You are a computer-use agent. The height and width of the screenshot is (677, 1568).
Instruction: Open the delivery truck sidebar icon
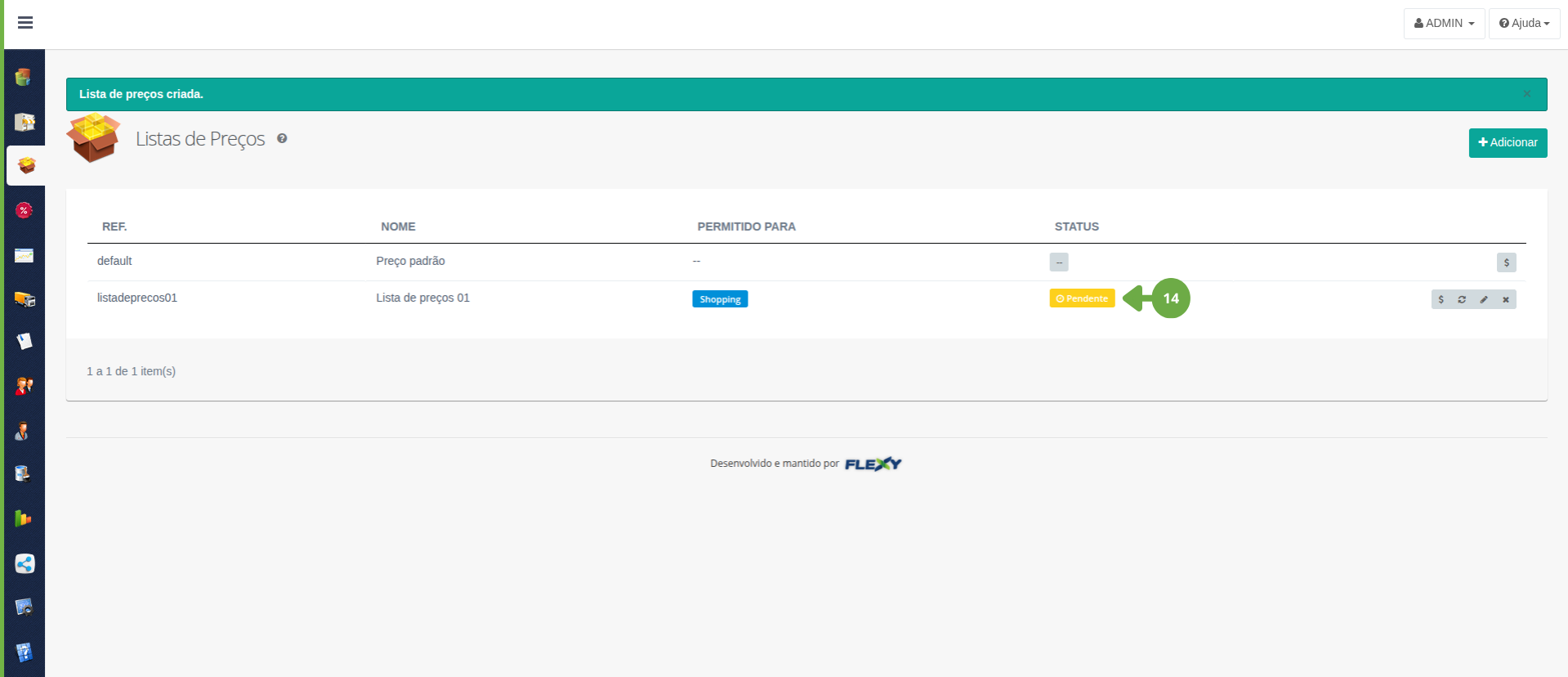[25, 299]
